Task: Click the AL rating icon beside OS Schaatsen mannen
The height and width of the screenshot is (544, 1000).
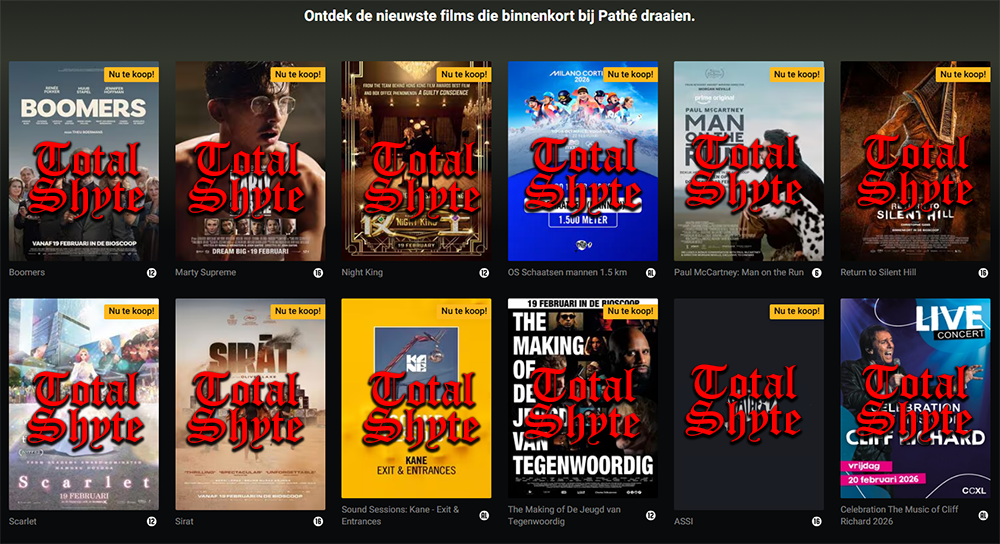Action: pos(651,273)
